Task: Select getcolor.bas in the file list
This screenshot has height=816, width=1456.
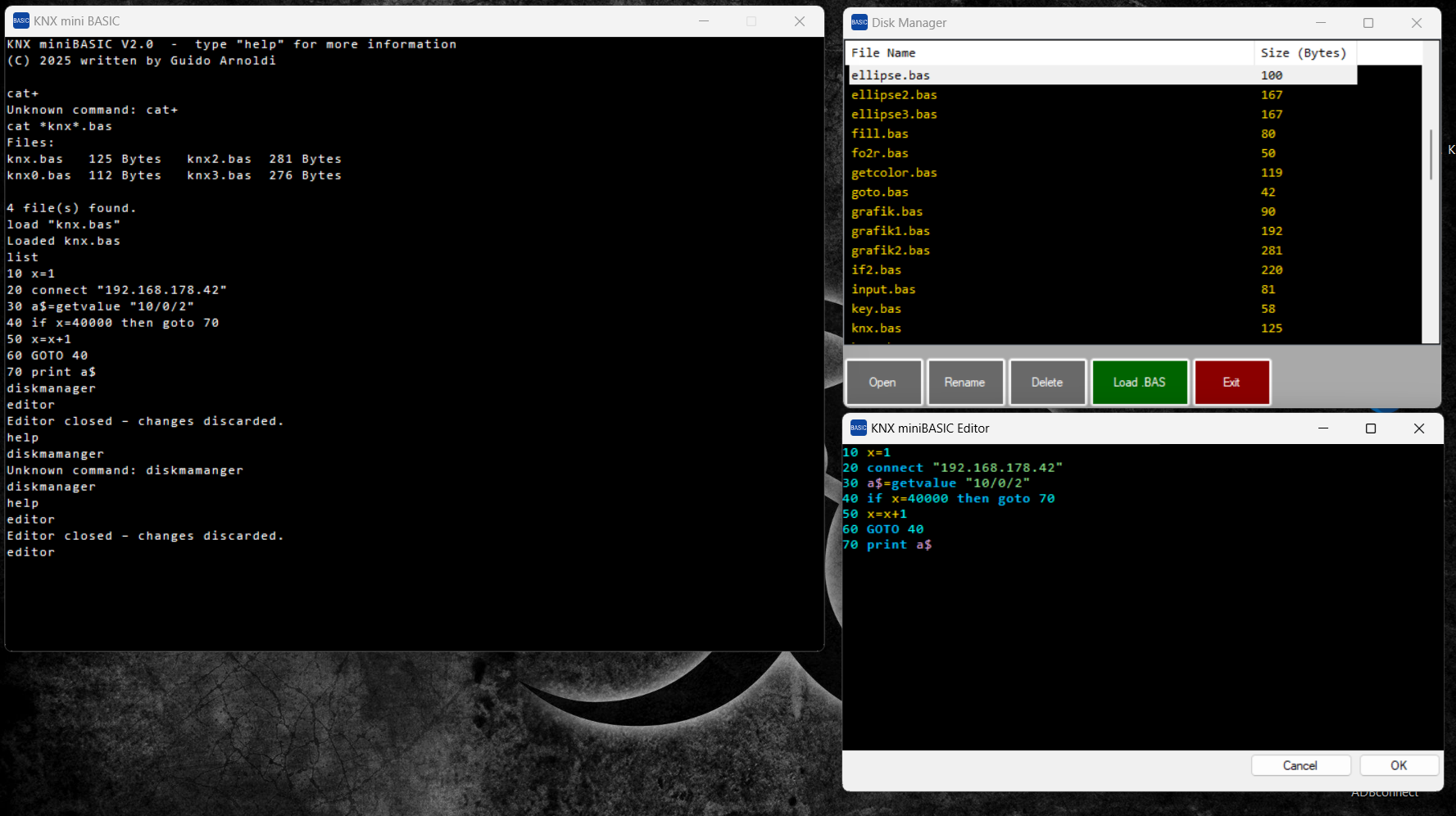Action: click(894, 172)
